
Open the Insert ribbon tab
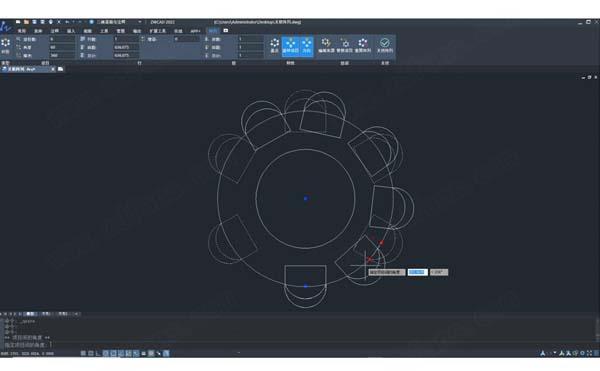[x=71, y=31]
